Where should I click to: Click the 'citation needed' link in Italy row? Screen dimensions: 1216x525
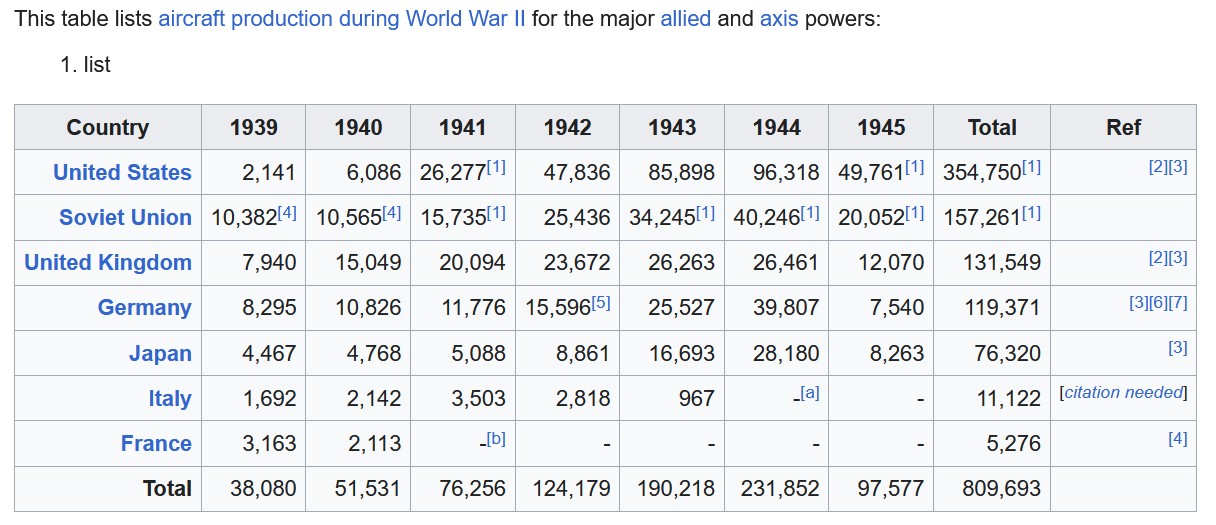tap(1124, 392)
